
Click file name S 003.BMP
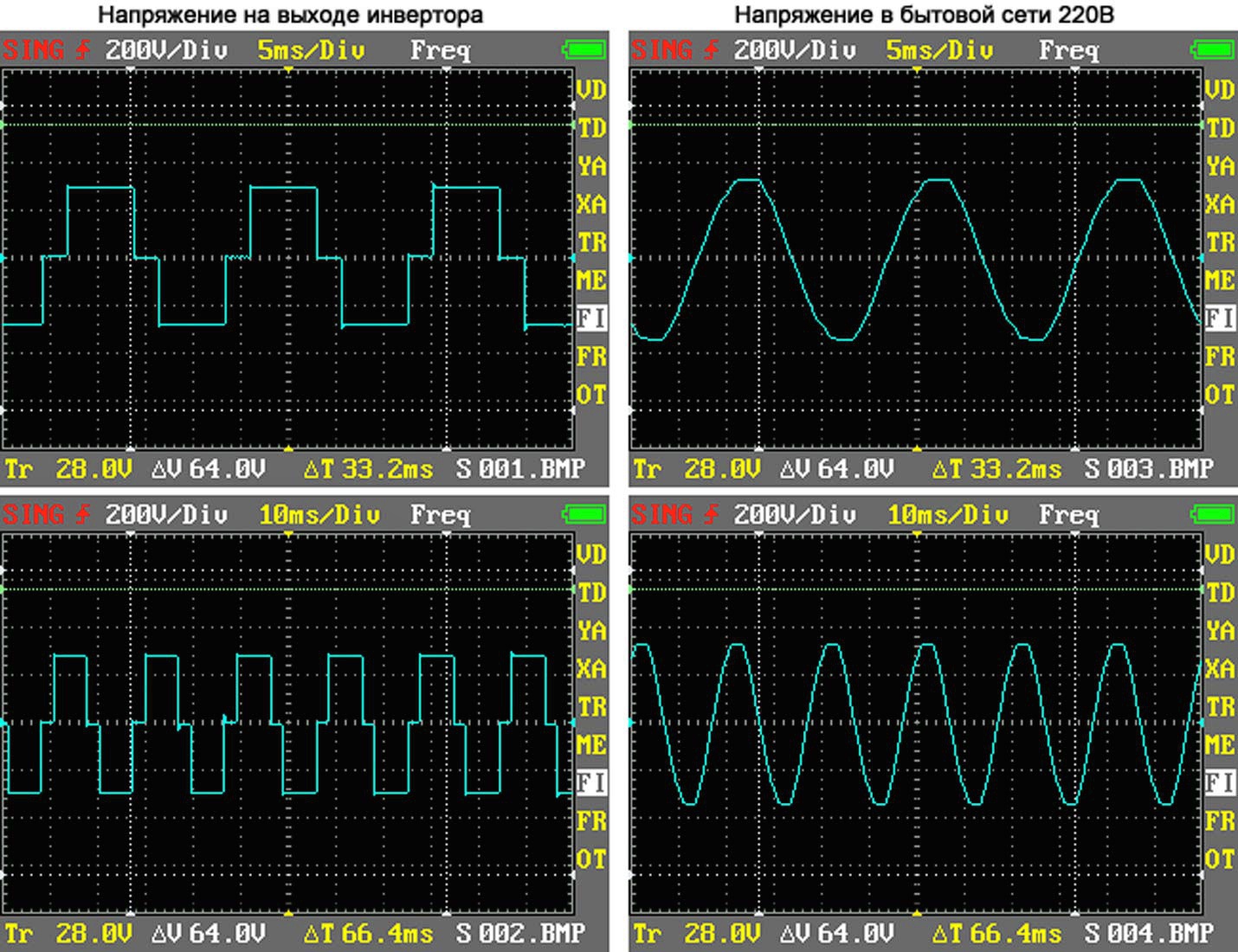1150,469
